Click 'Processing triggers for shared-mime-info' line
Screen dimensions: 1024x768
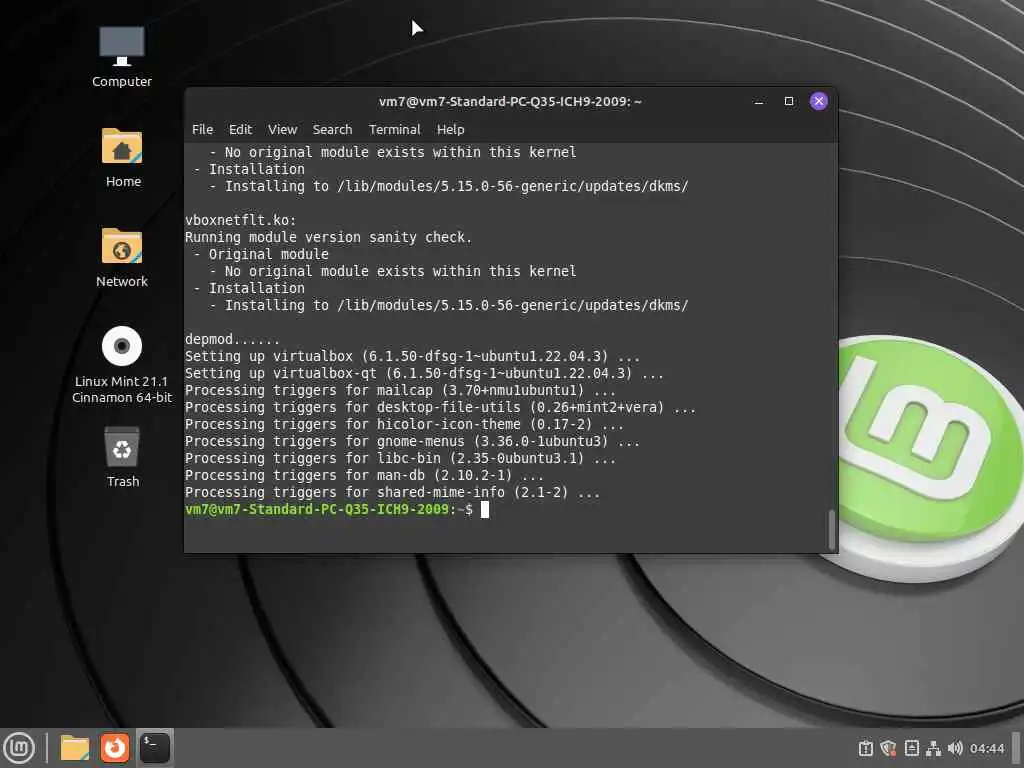(392, 492)
